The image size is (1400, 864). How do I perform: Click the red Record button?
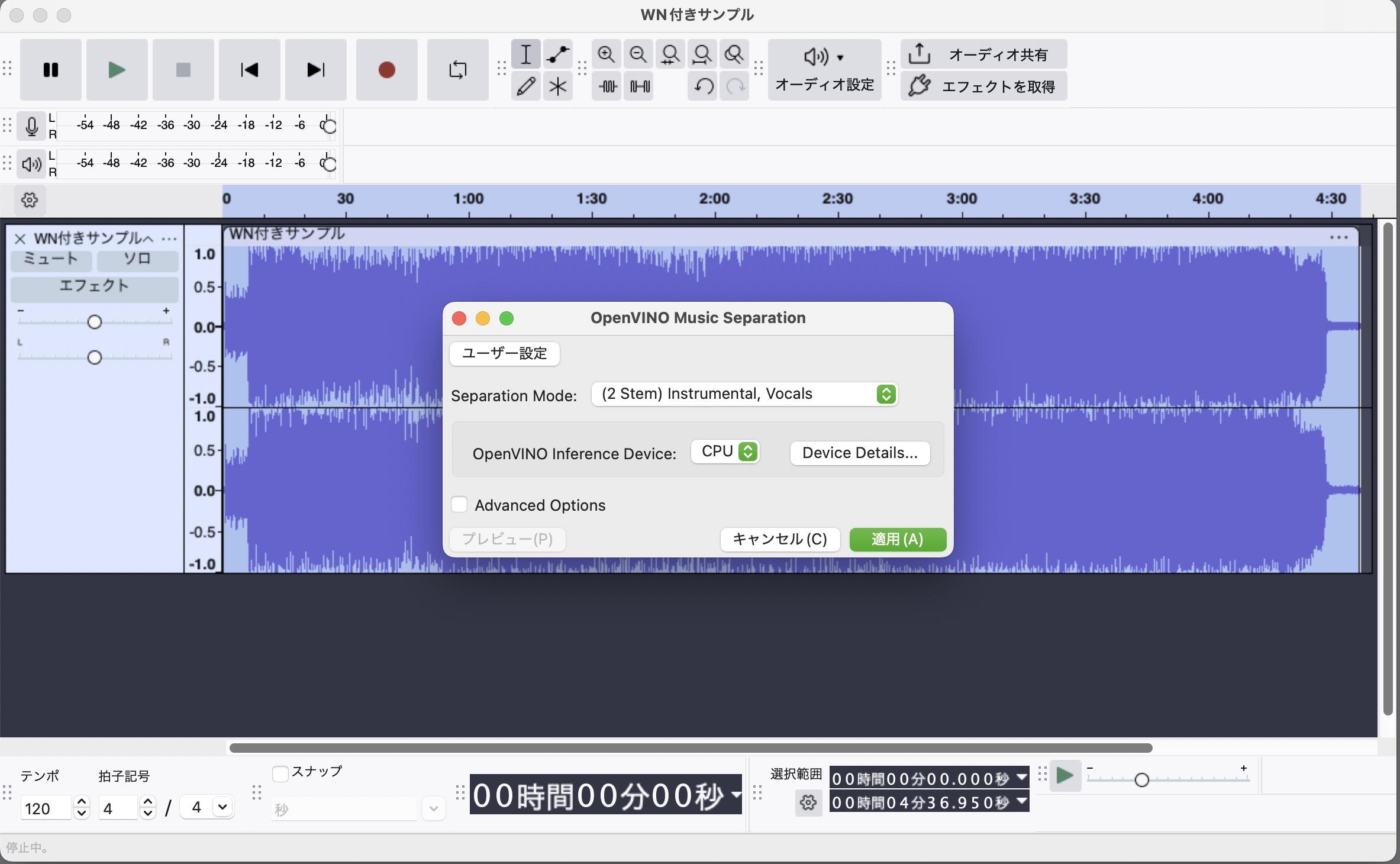point(386,70)
